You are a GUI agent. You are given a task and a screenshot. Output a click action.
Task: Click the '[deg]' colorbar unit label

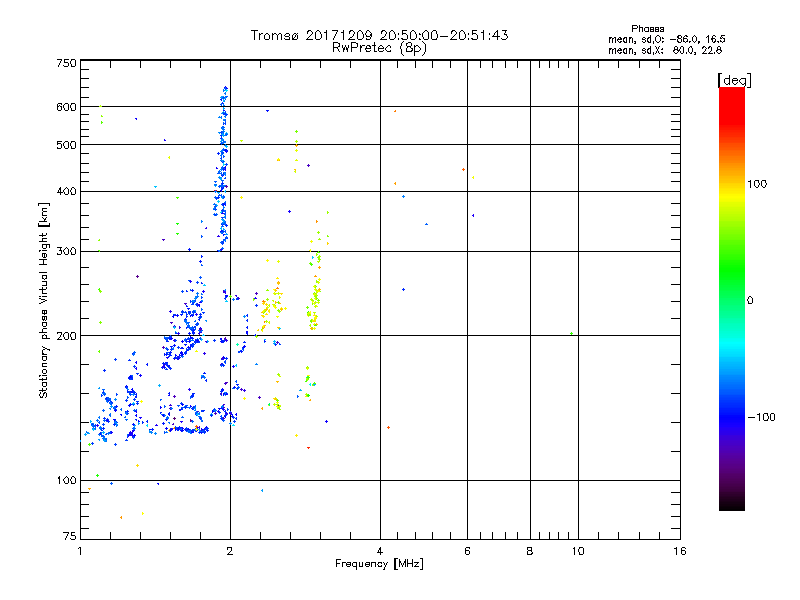pyautogui.click(x=734, y=80)
